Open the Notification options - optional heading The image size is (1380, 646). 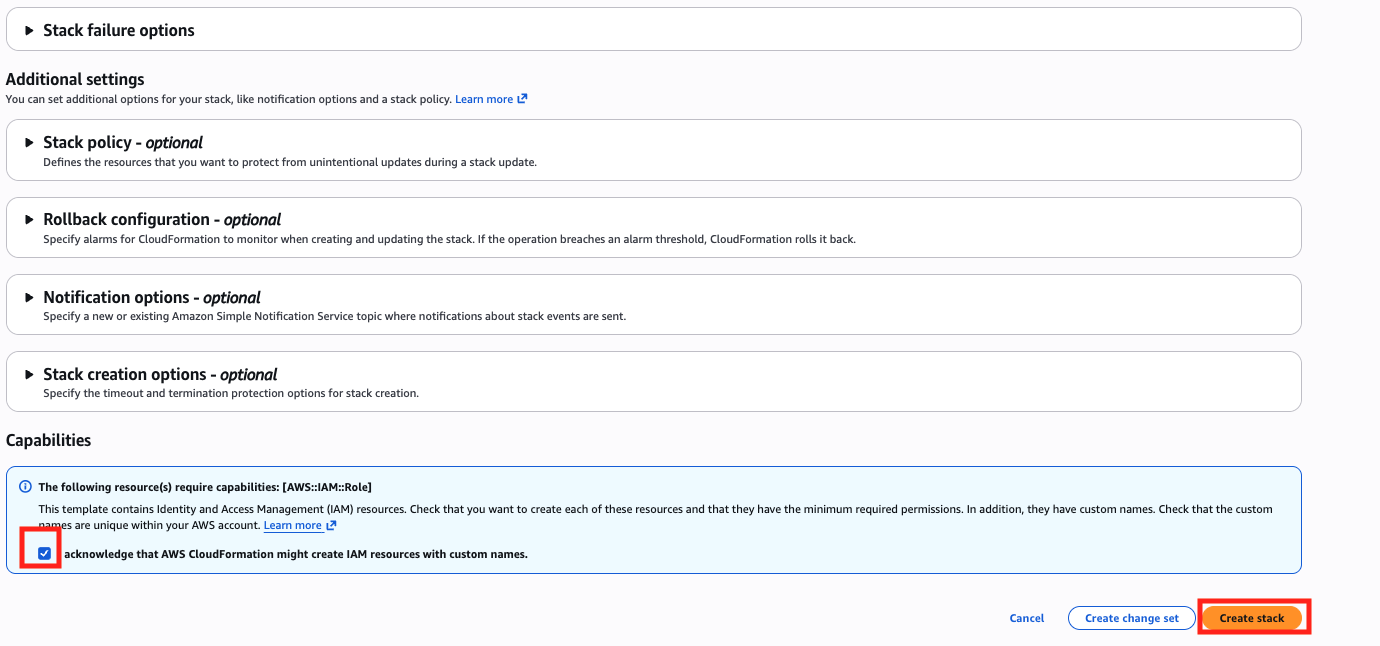151,298
